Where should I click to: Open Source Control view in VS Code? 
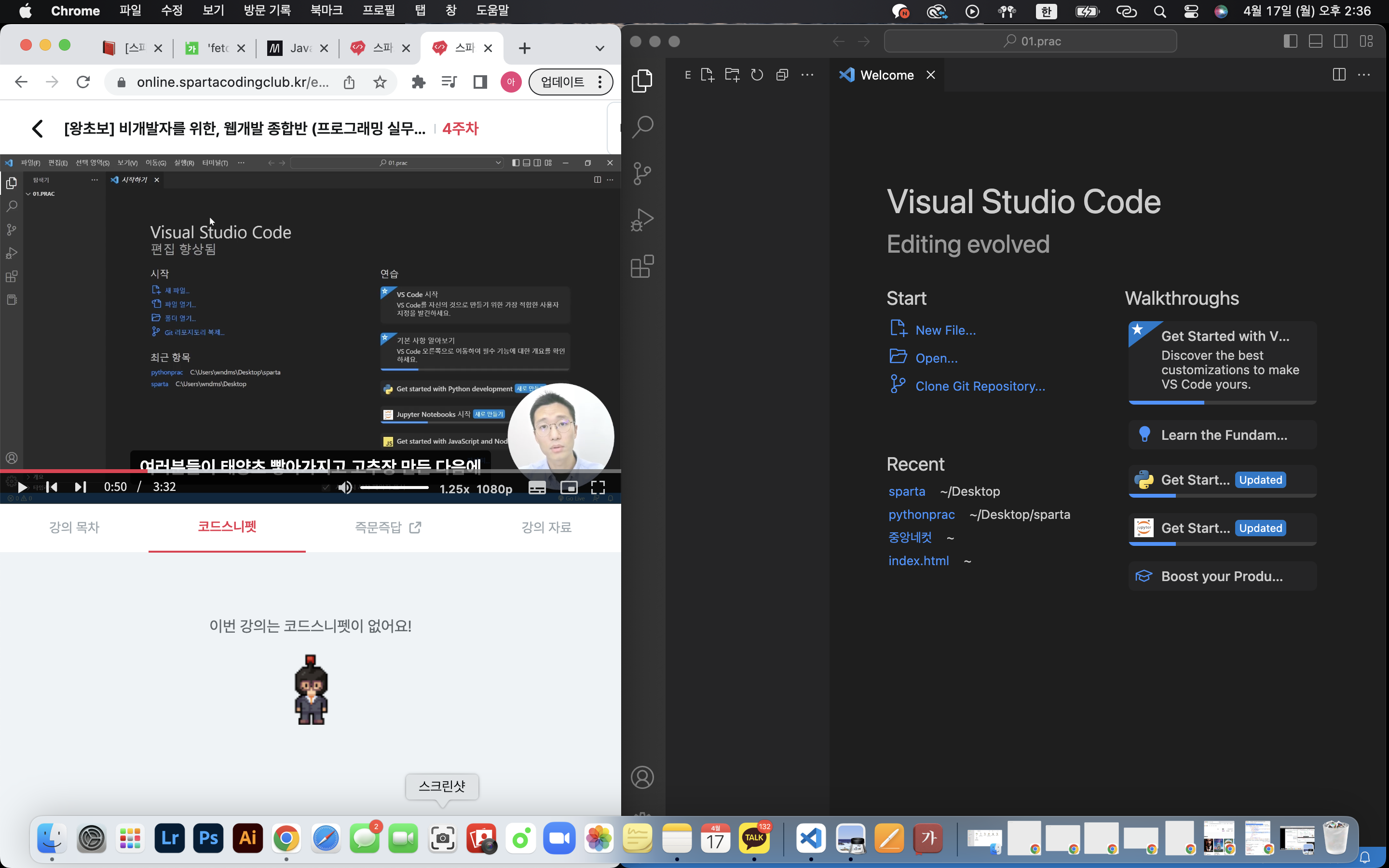pos(642,174)
